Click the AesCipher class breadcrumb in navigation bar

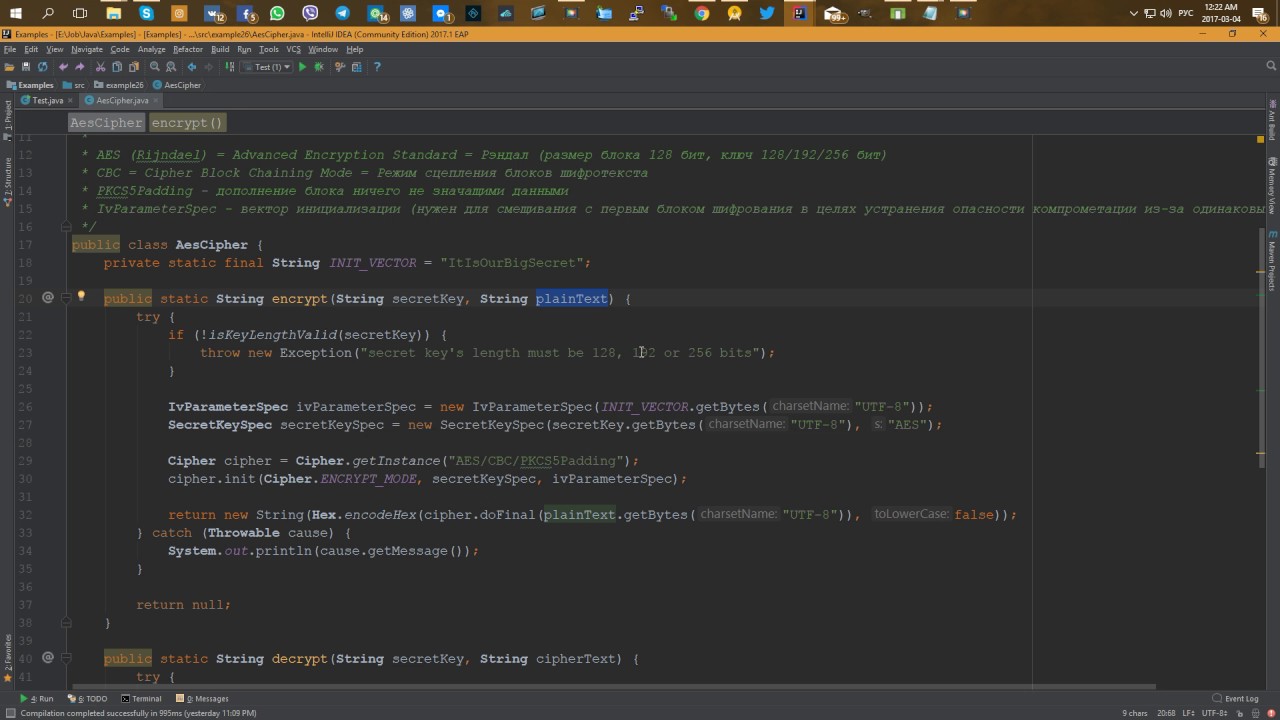click(x=177, y=85)
